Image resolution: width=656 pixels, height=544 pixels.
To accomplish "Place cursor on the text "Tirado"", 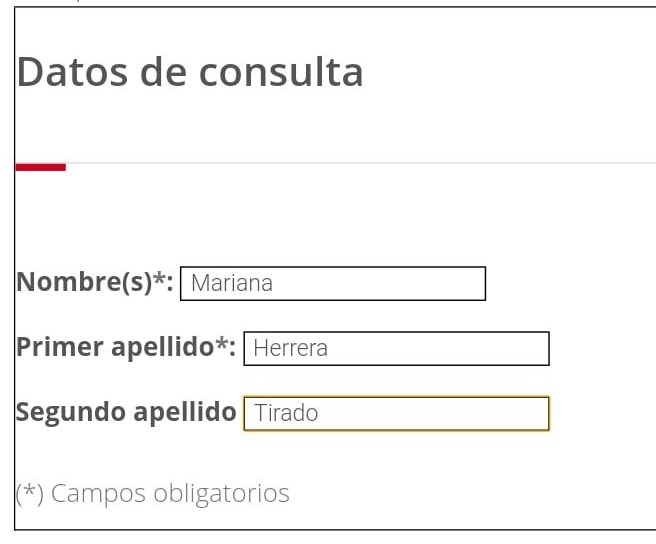I will pyautogui.click(x=286, y=413).
